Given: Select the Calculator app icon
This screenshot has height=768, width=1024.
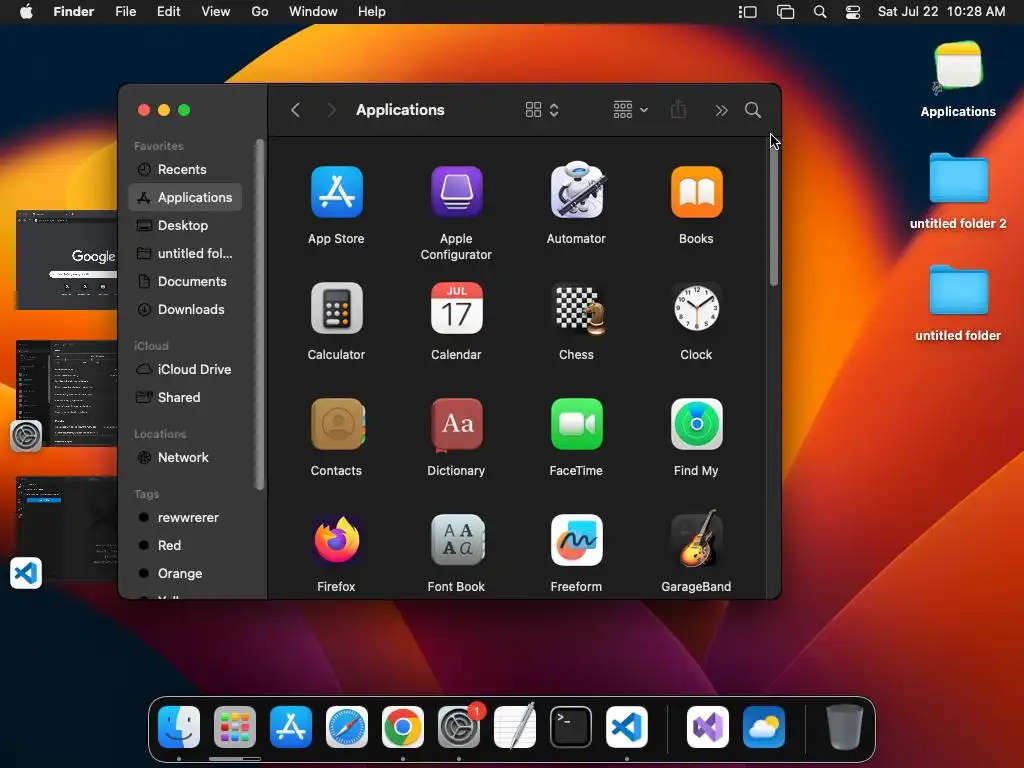Looking at the screenshot, I should [336, 308].
